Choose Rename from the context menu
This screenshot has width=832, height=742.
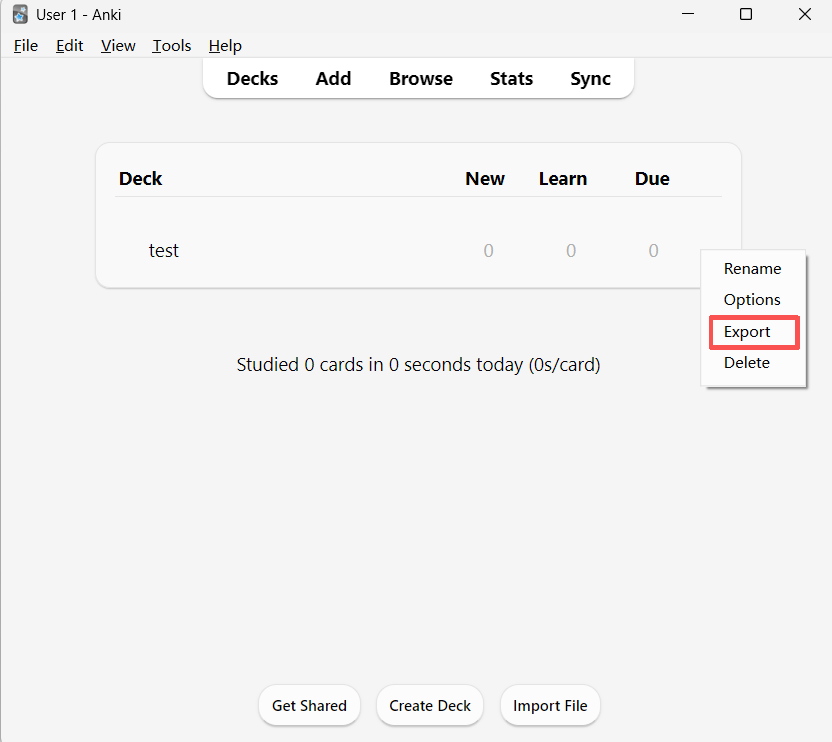pyautogui.click(x=752, y=269)
